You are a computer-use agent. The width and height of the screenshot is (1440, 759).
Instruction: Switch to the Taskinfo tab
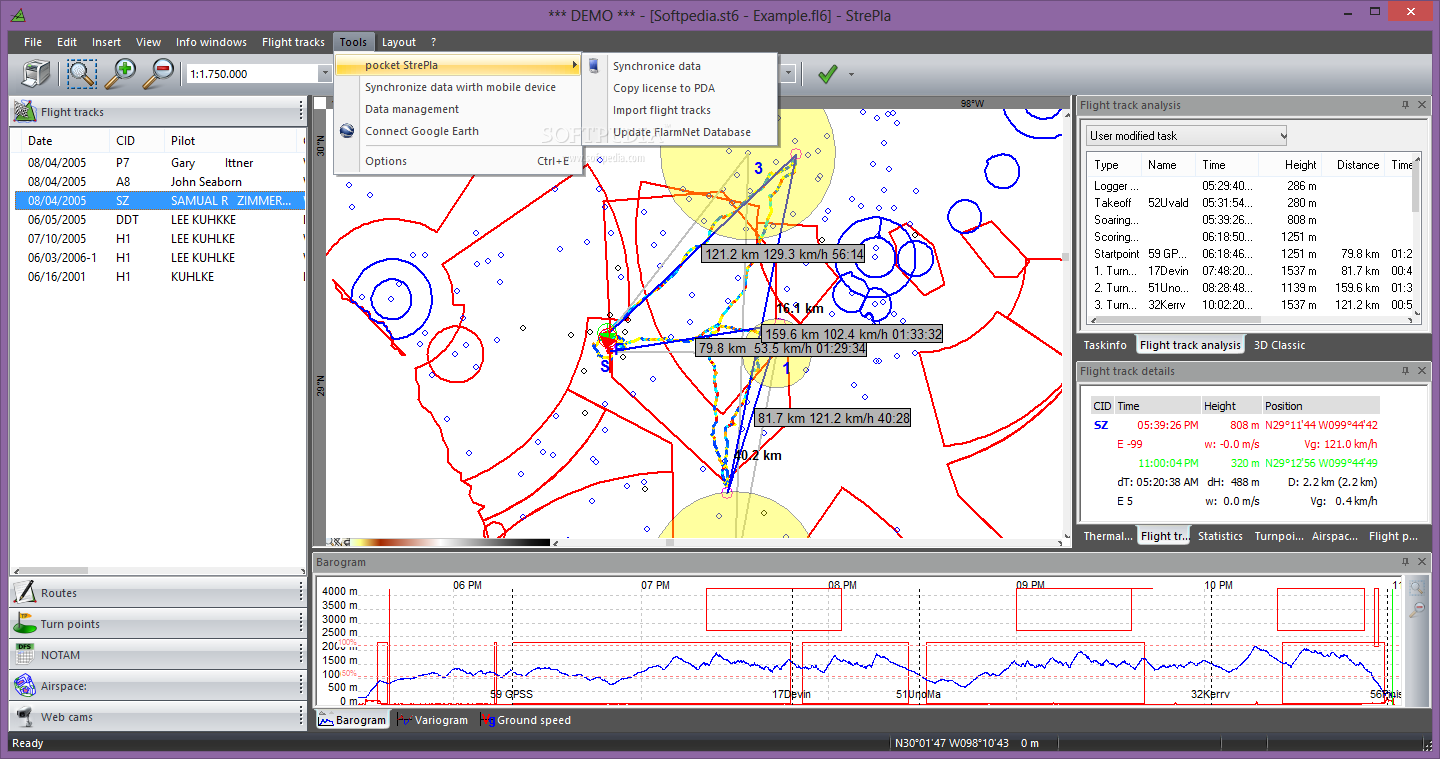[x=1105, y=345]
